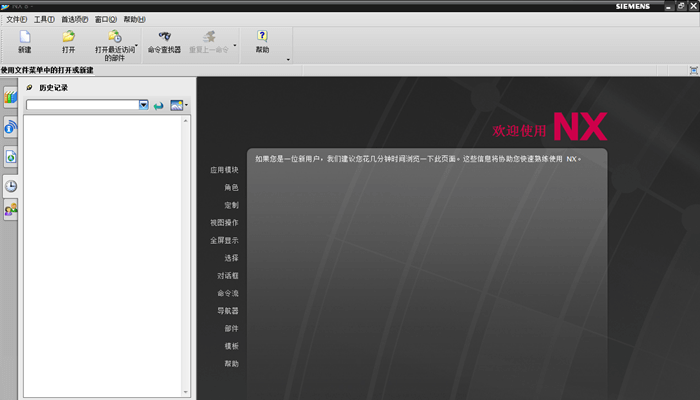Viewport: 700px width, 400px height.
Task: Click the history list scroll up arrow
Action: point(186,121)
